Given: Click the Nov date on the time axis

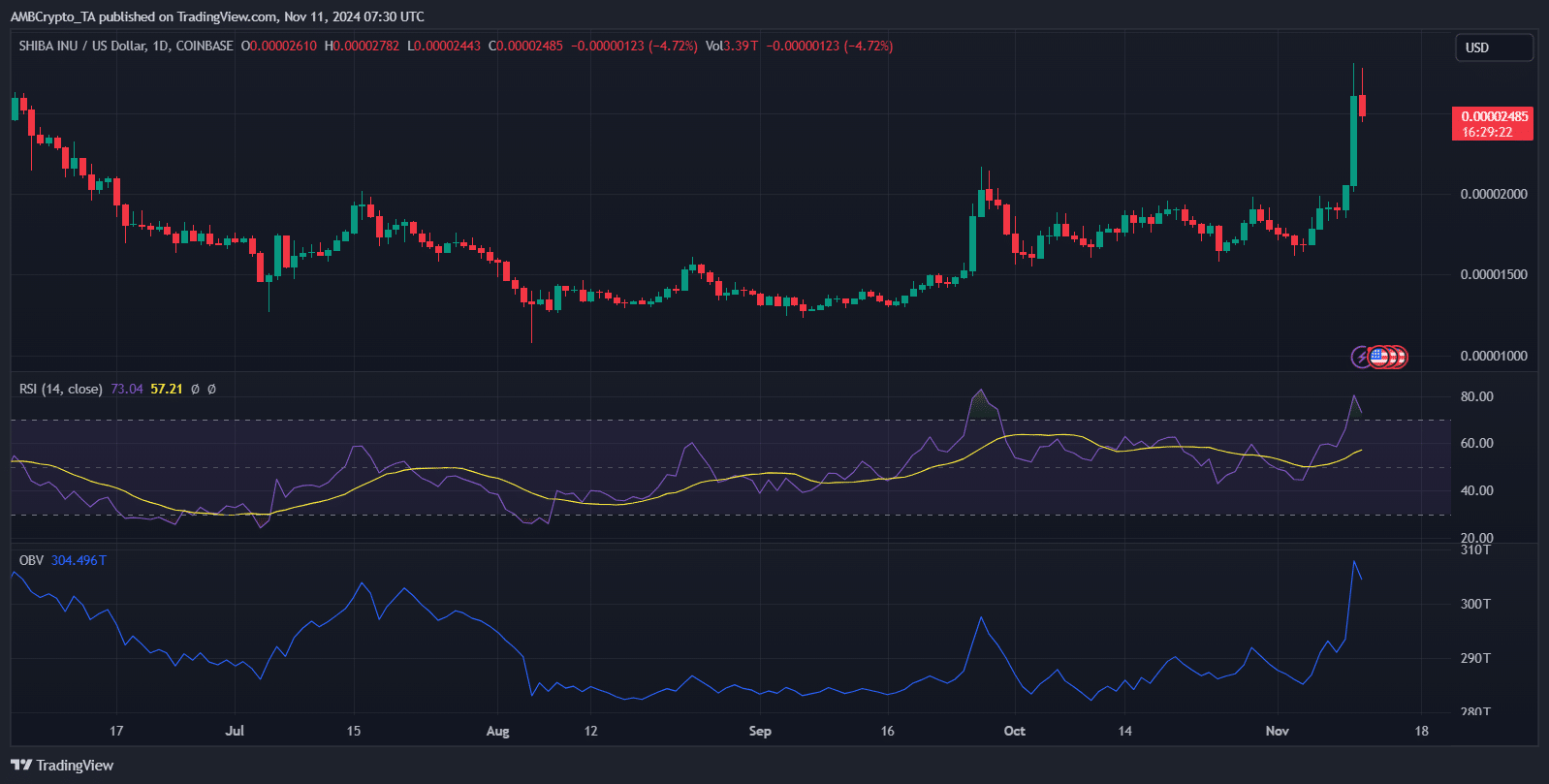Looking at the screenshot, I should point(1278,731).
